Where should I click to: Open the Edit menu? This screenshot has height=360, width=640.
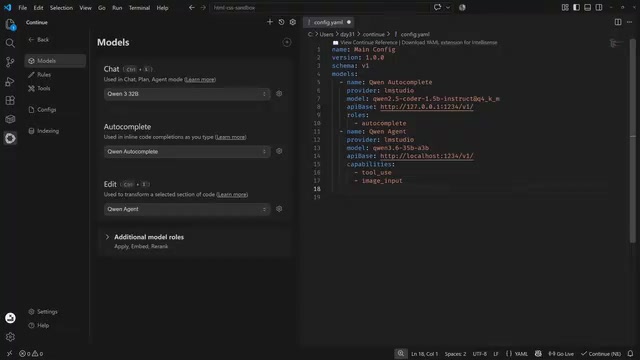(38, 8)
